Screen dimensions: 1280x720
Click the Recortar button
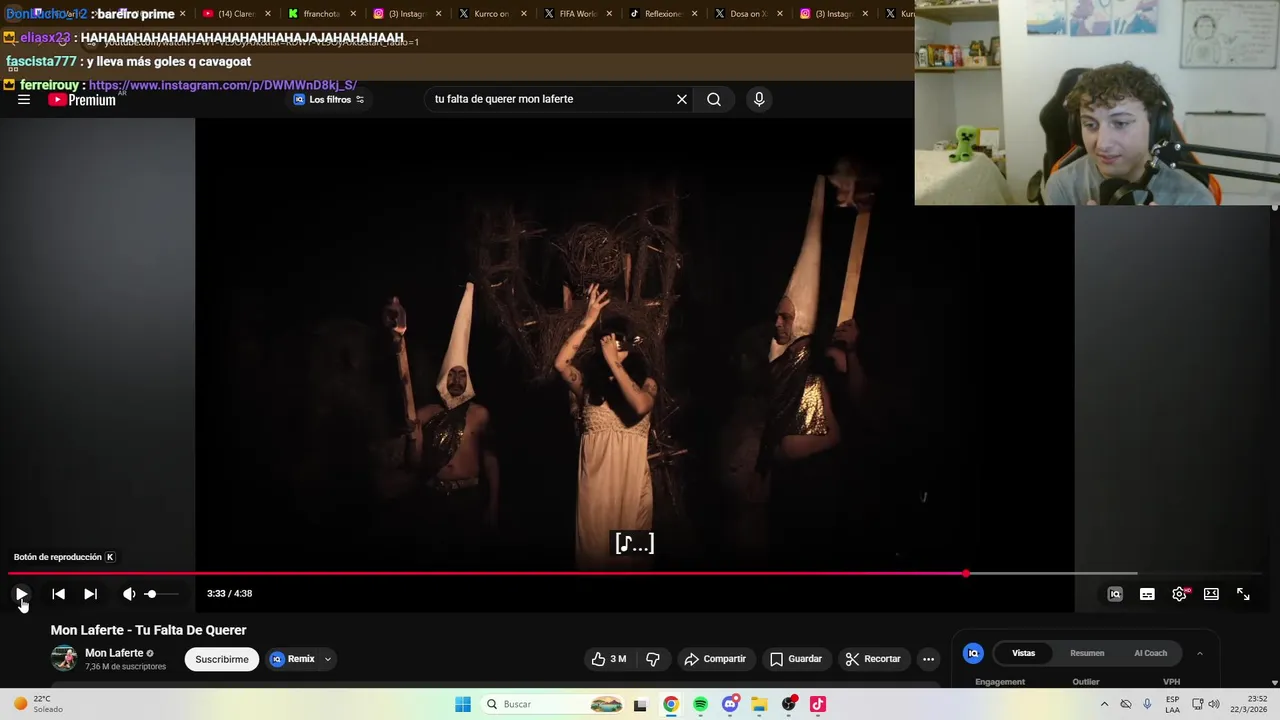click(873, 659)
